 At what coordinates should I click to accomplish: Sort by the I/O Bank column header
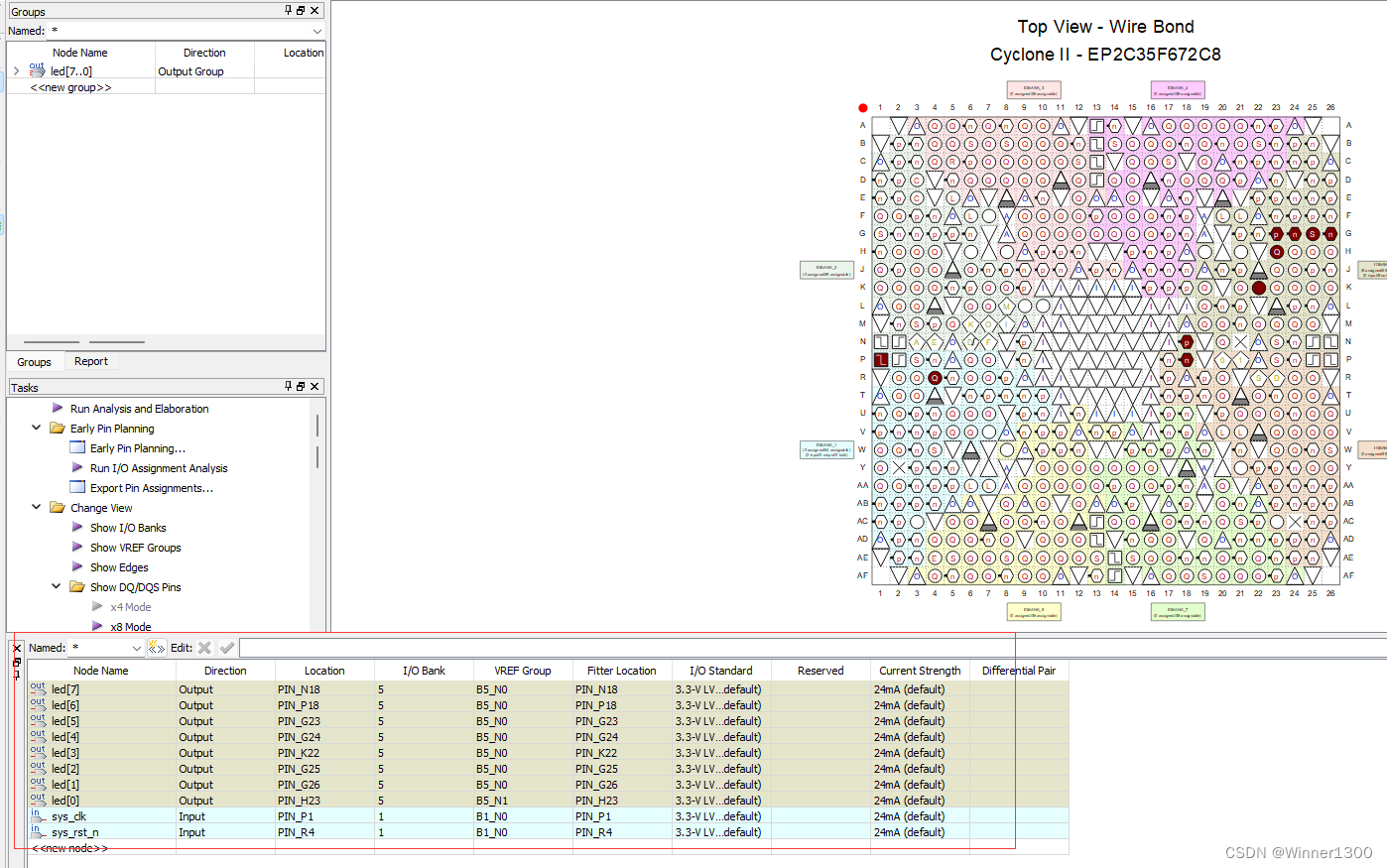coord(424,671)
